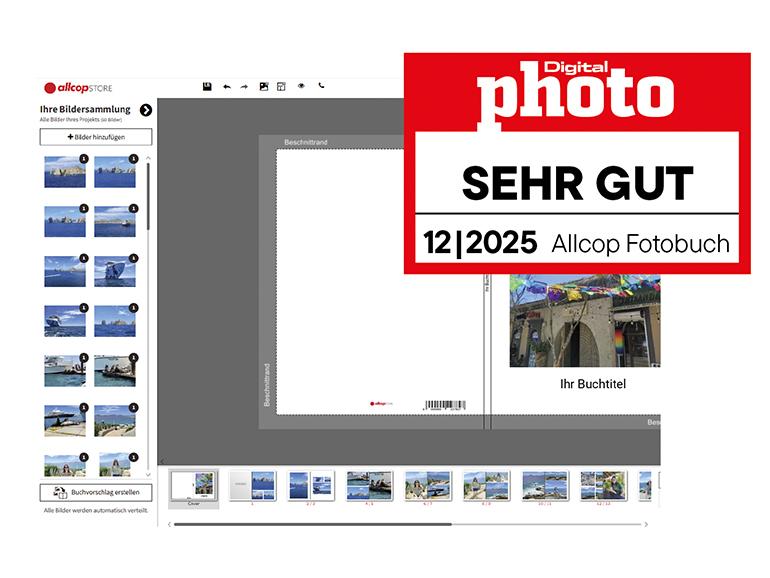The height and width of the screenshot is (578, 770).
Task: Open page 1 thumbnail in page strip
Action: coord(252,486)
